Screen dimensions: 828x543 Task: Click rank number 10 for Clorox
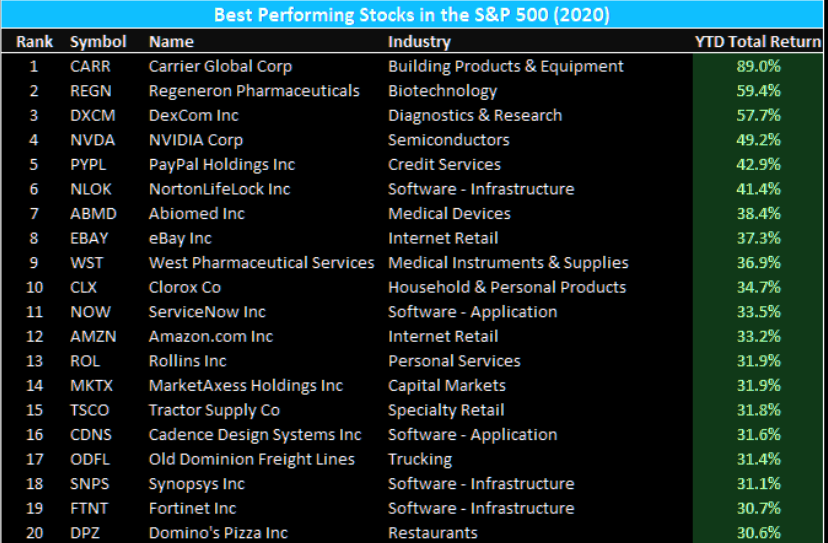34,287
